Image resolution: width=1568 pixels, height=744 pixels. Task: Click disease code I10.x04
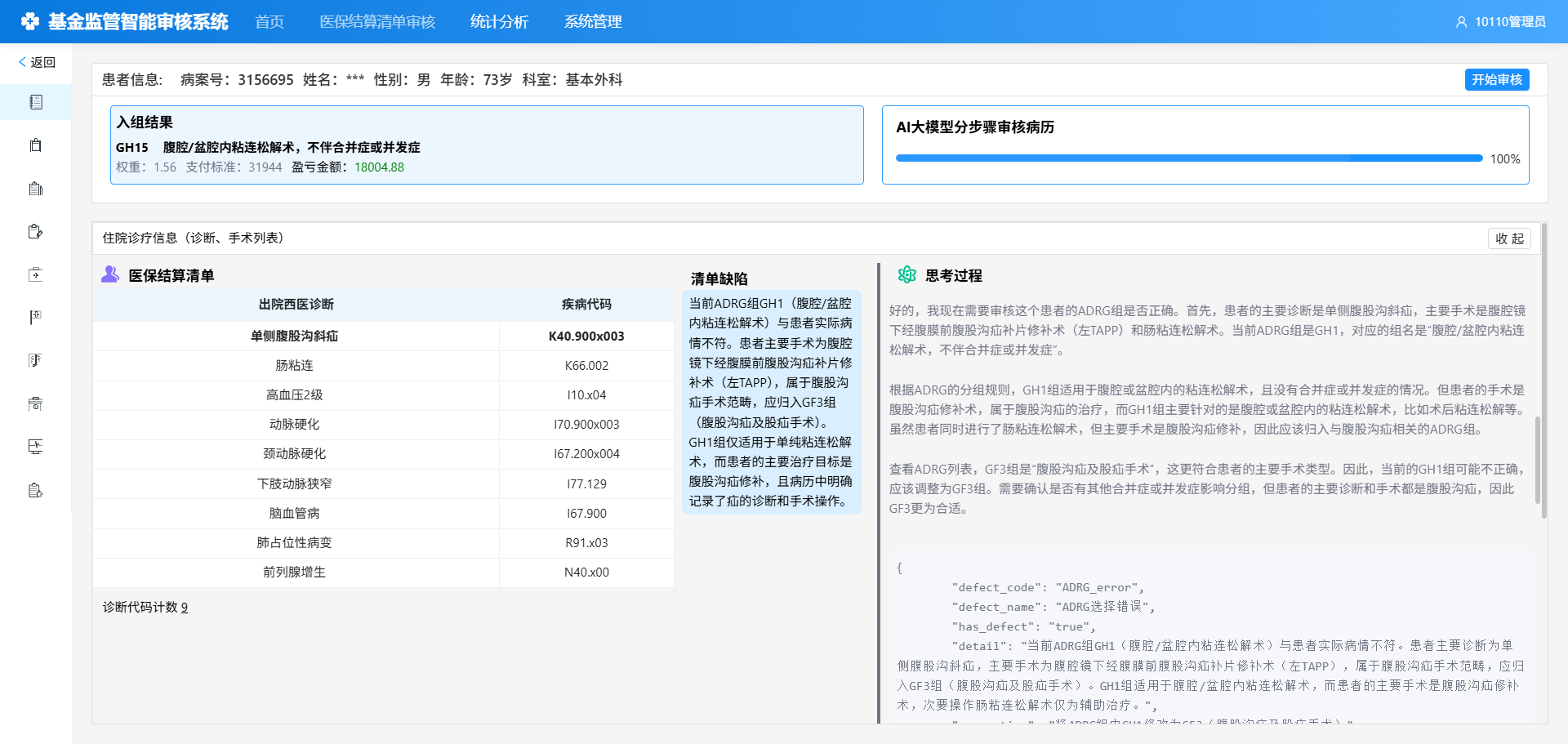point(586,395)
